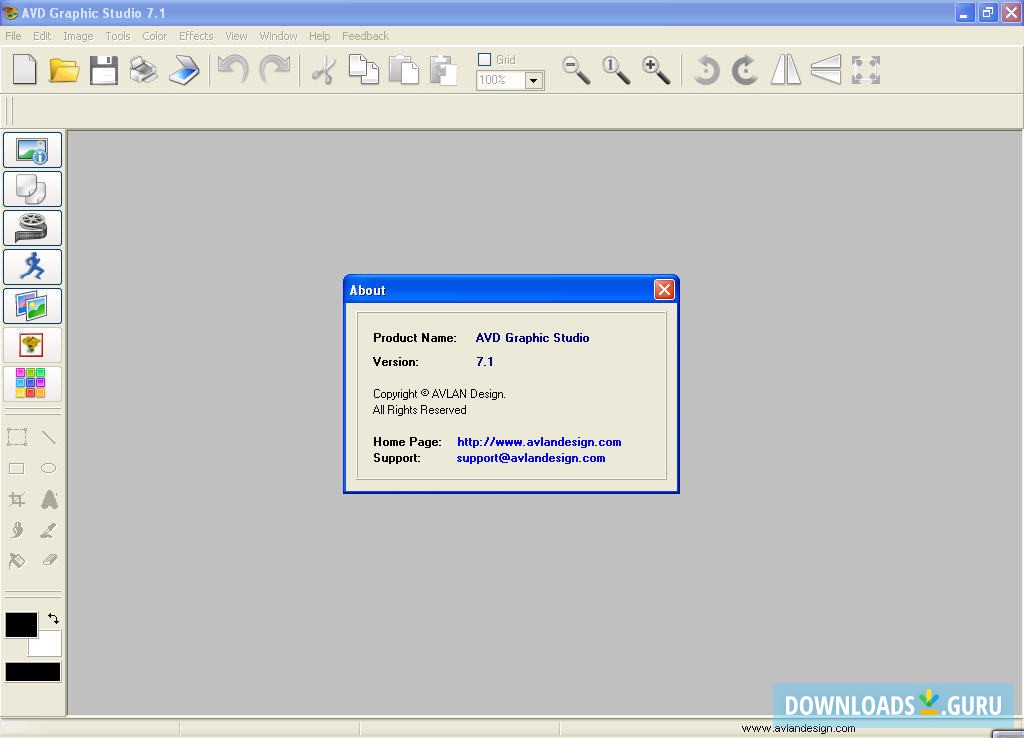Click the rotate left icon
1024x738 pixels.
[x=705, y=70]
